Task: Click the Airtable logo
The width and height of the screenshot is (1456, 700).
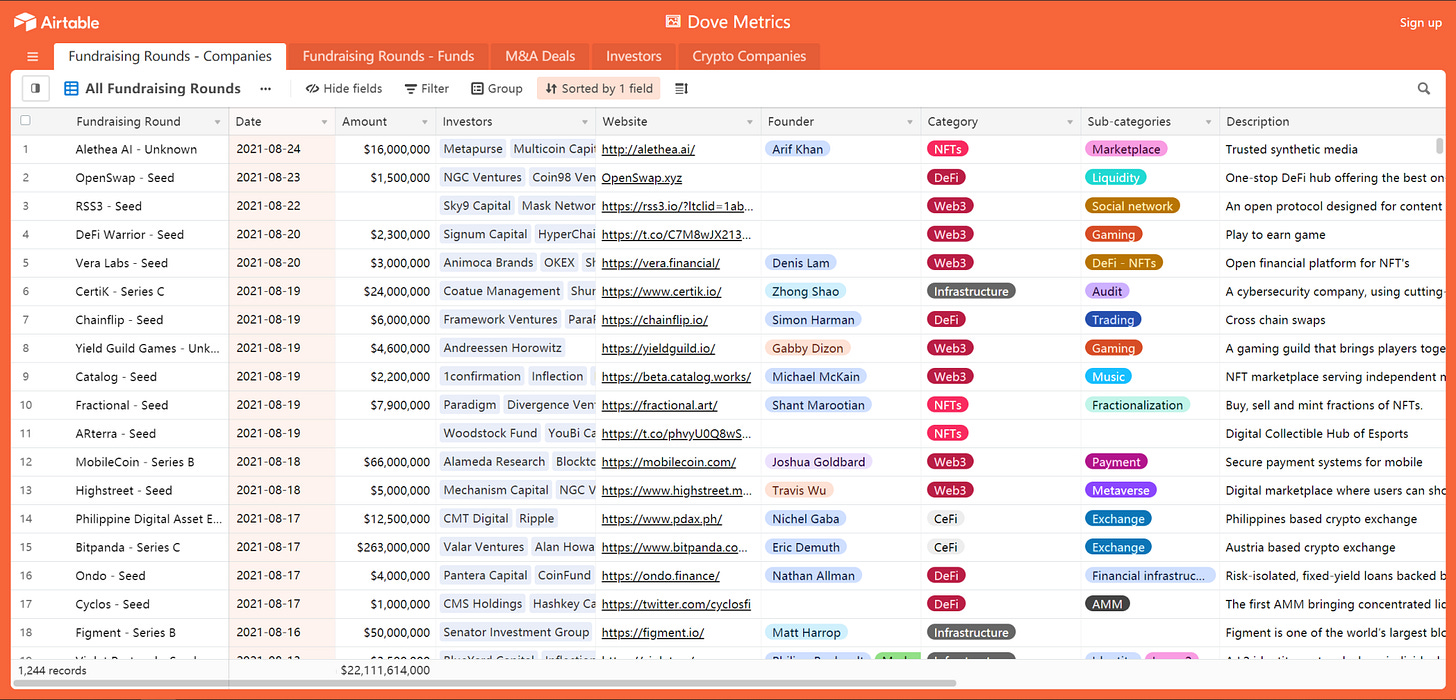Action: (56, 22)
